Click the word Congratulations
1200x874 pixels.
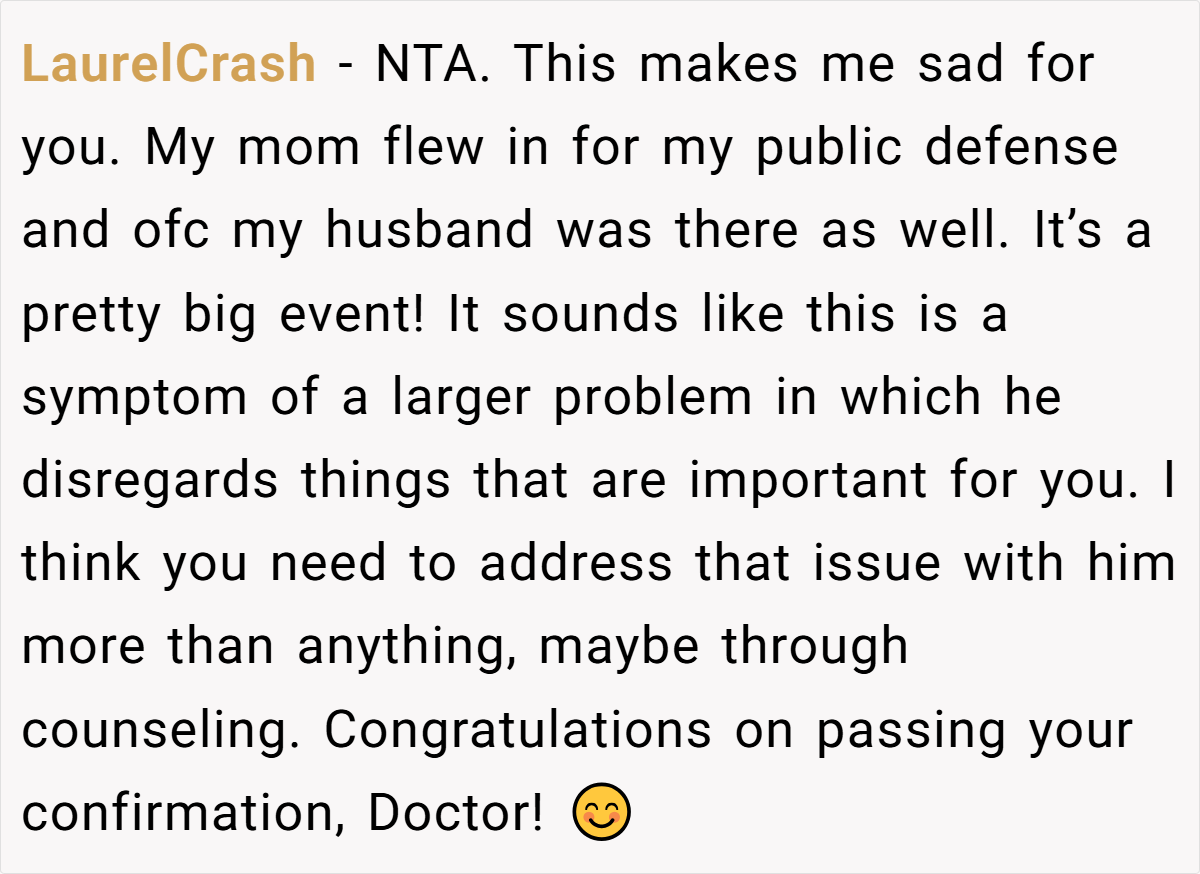(x=518, y=730)
